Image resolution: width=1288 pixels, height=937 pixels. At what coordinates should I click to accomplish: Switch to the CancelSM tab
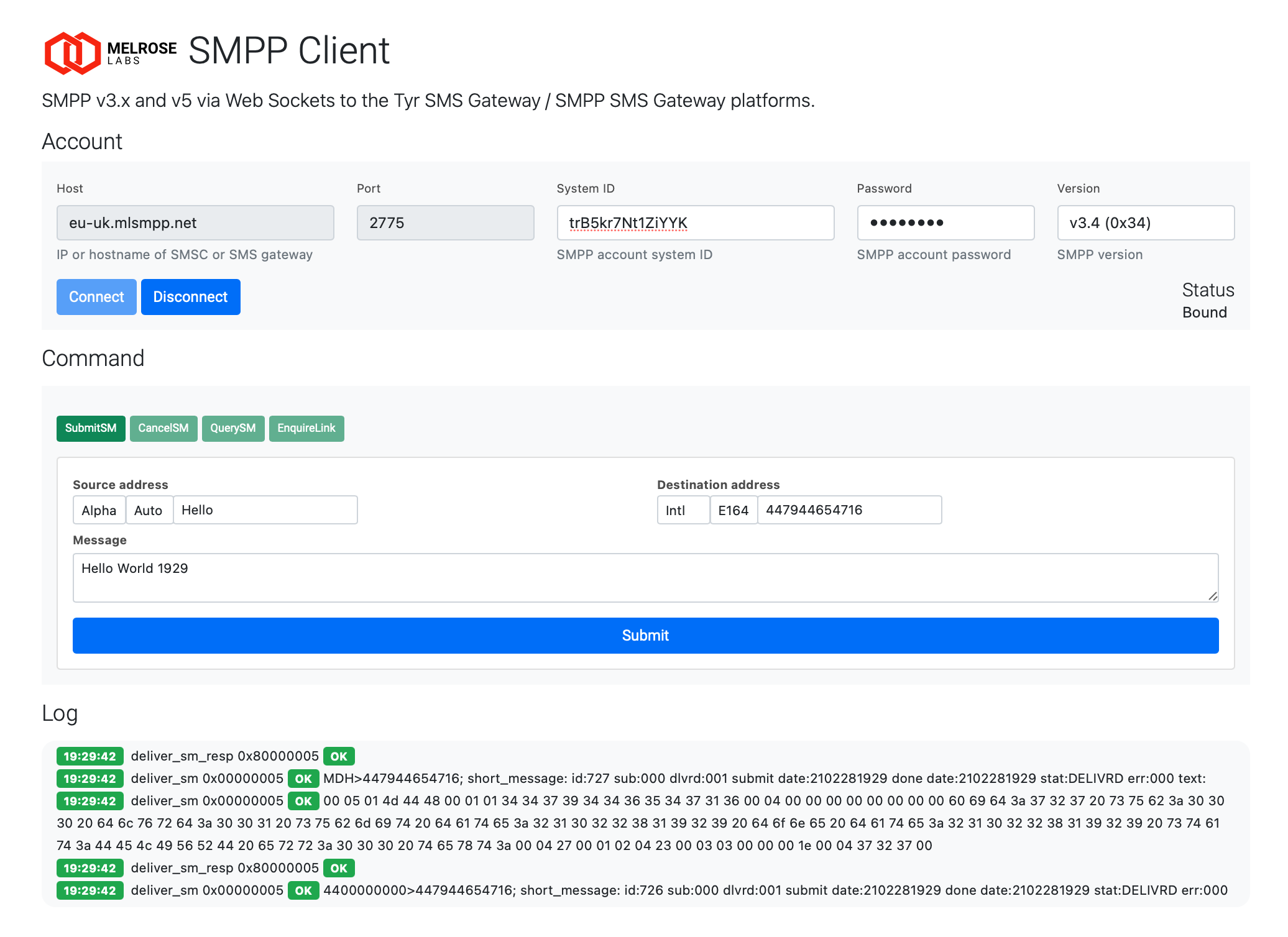click(163, 428)
